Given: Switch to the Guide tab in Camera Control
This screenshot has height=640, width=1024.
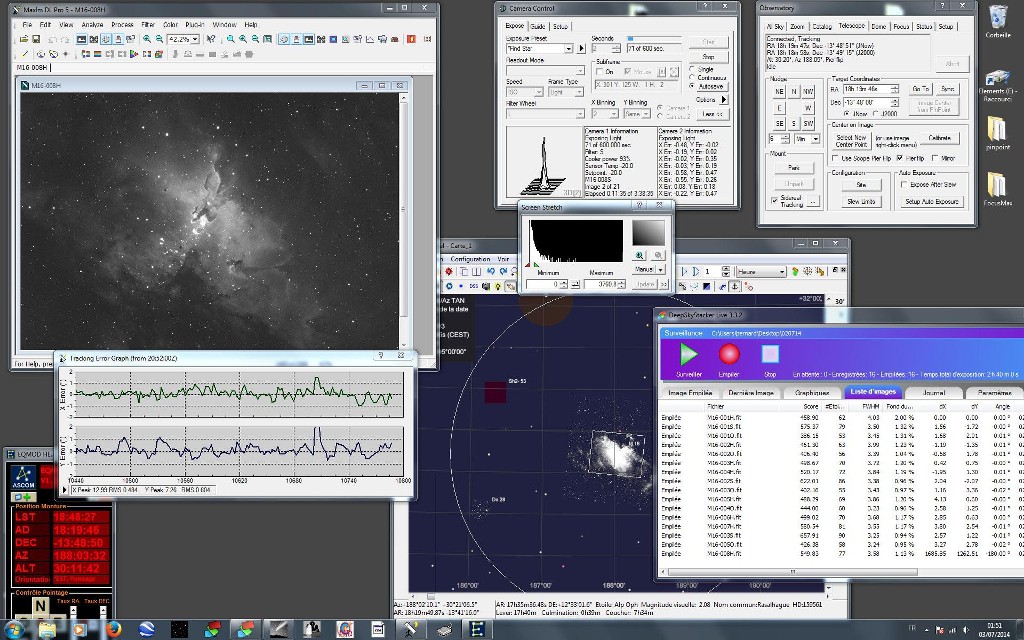Looking at the screenshot, I should 538,26.
